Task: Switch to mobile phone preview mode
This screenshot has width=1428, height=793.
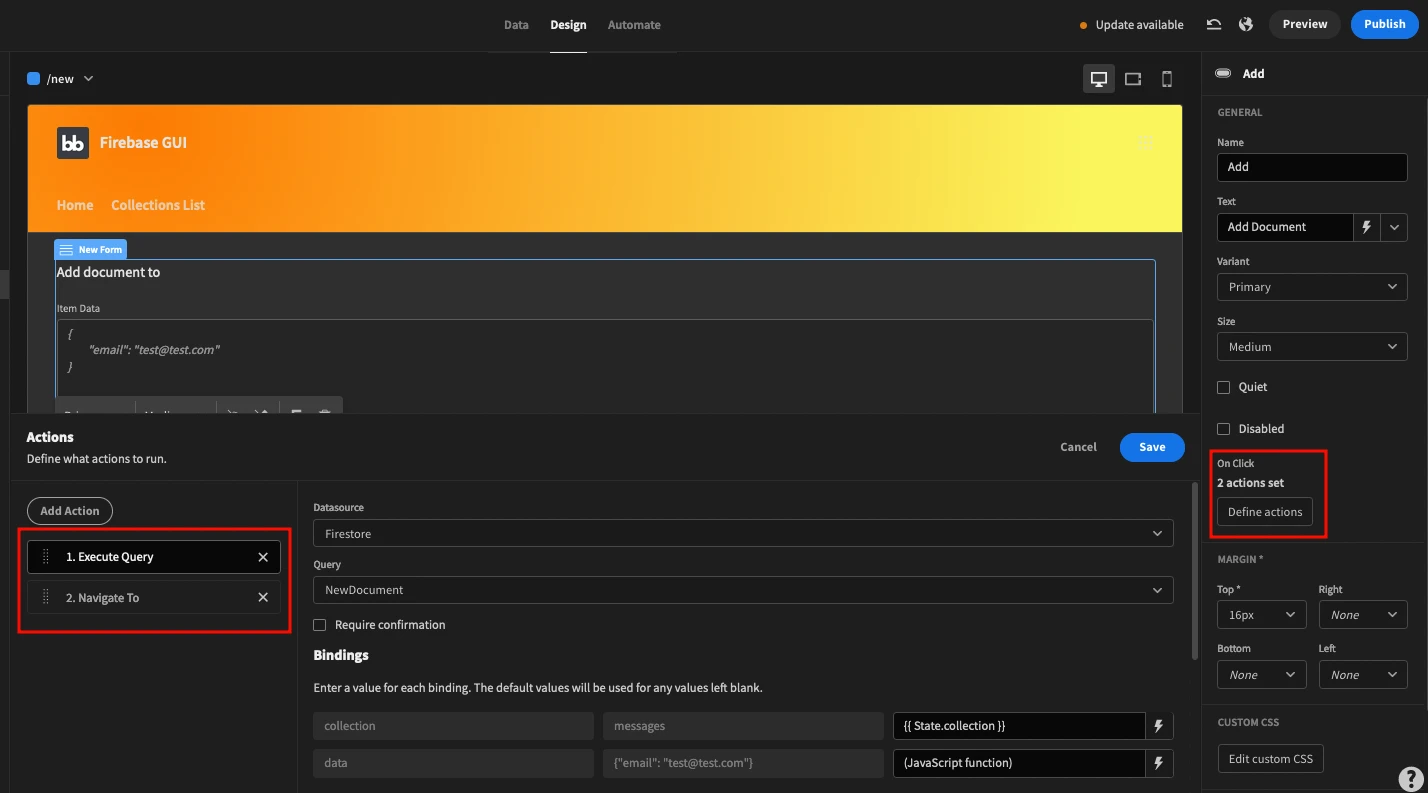Action: [x=1167, y=79]
